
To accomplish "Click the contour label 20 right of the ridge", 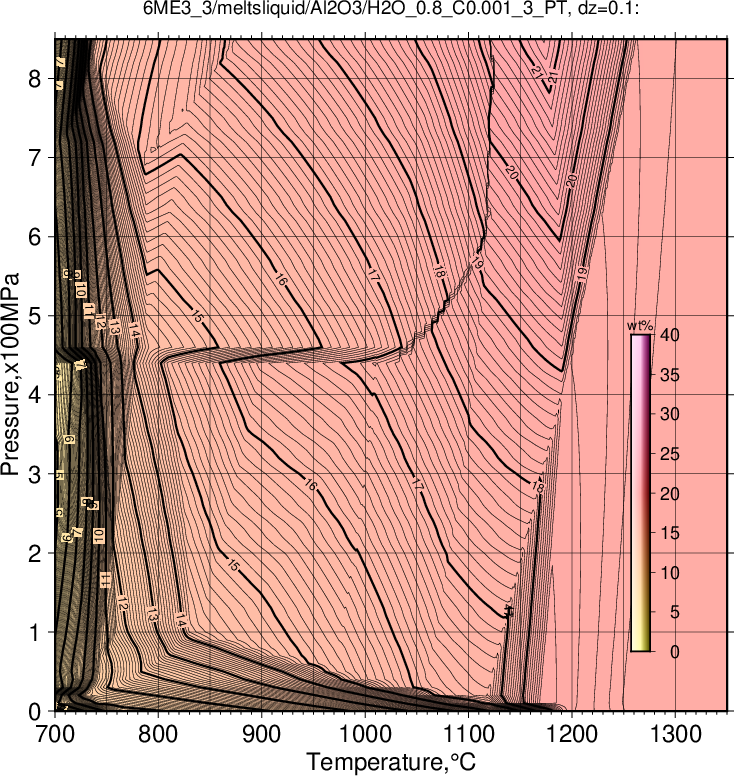I will pos(571,181).
